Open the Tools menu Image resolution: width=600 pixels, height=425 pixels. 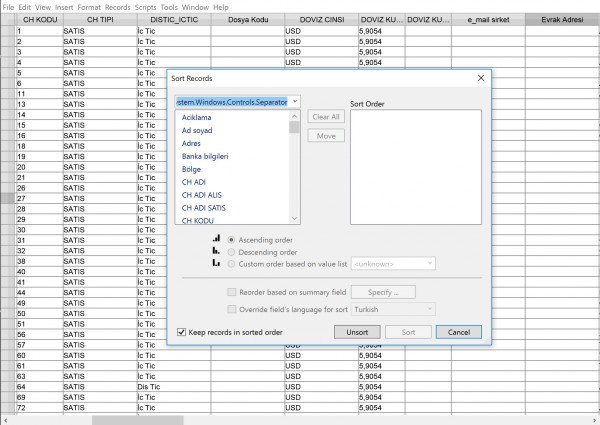point(169,7)
